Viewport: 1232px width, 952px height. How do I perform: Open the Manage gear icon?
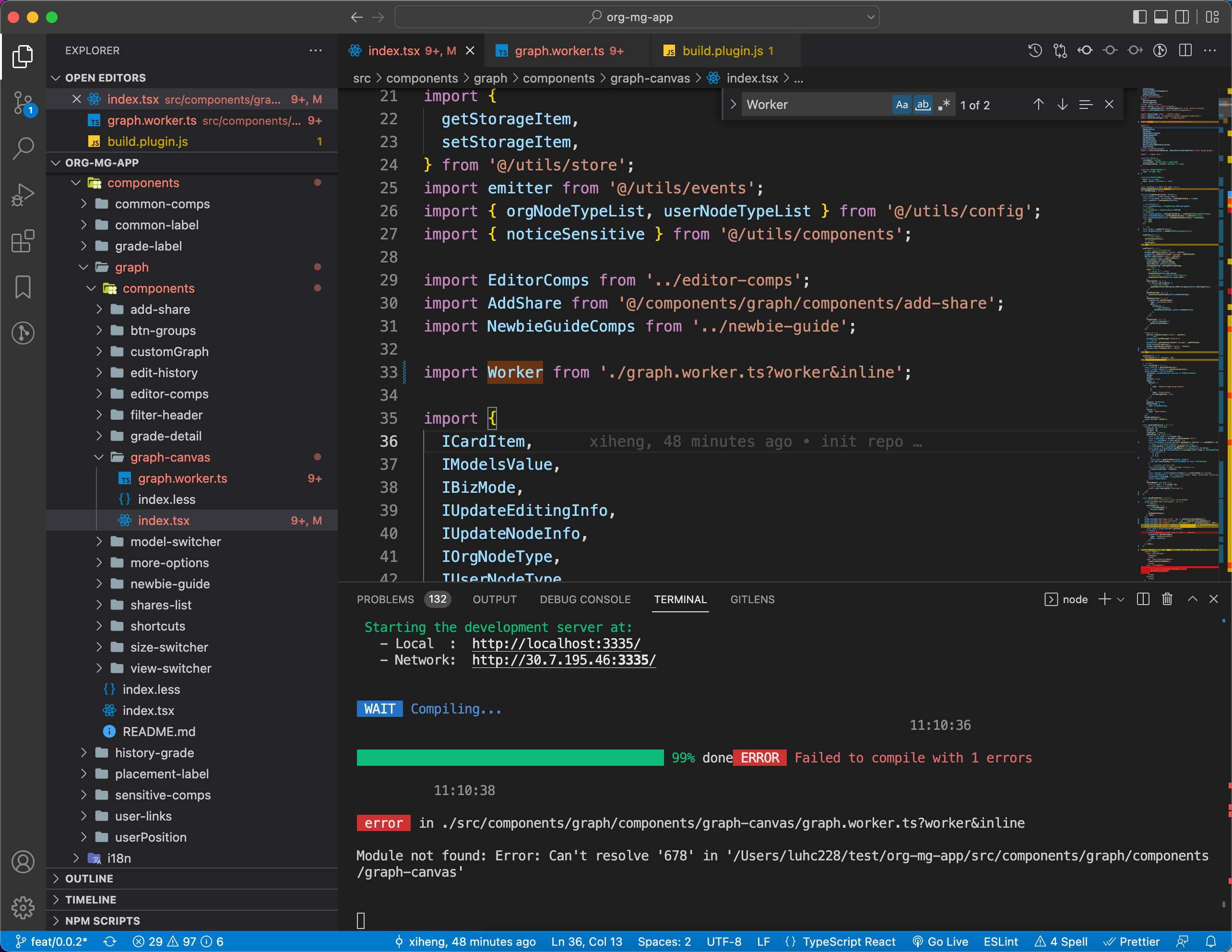point(23,908)
